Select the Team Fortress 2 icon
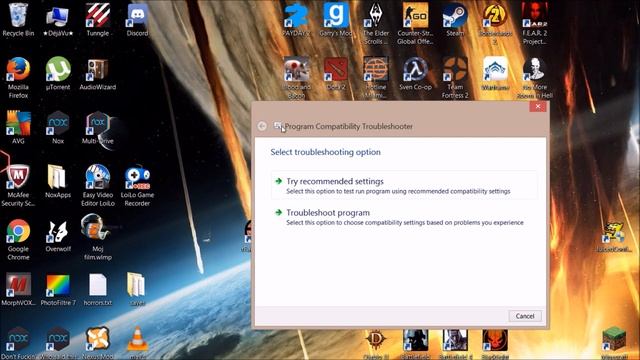This screenshot has width=640, height=360. 455,78
